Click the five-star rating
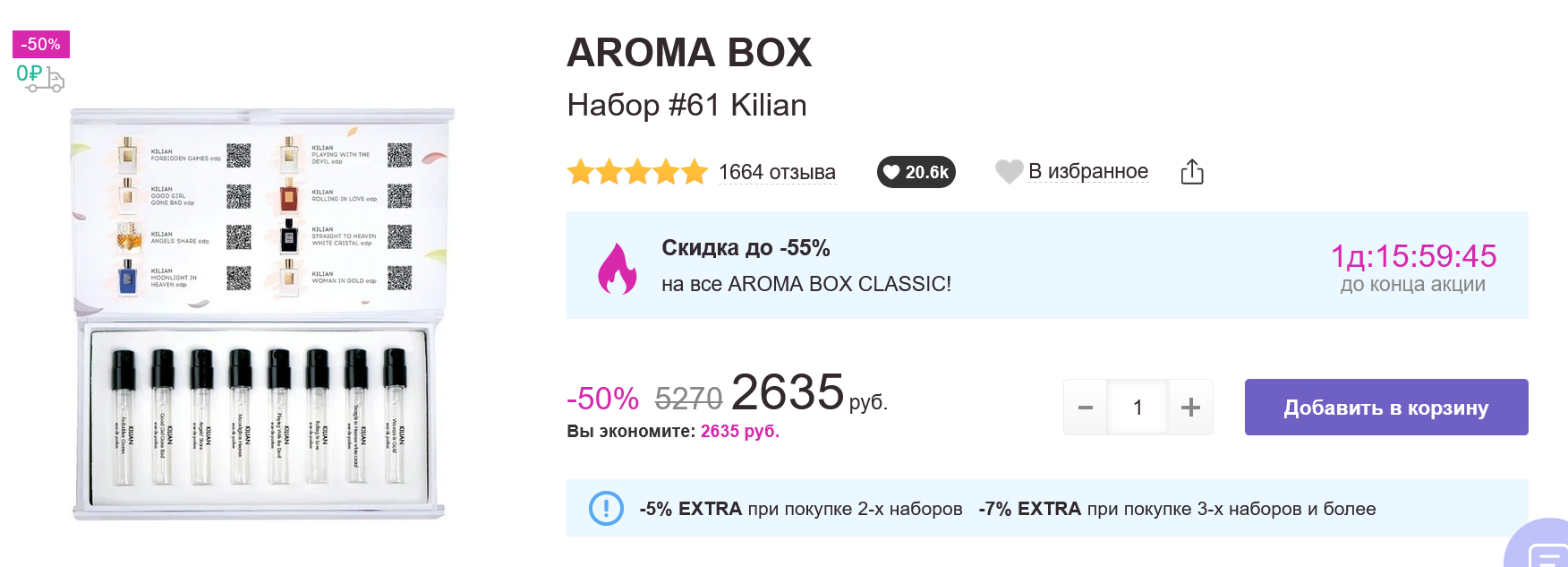1568x567 pixels. [637, 172]
